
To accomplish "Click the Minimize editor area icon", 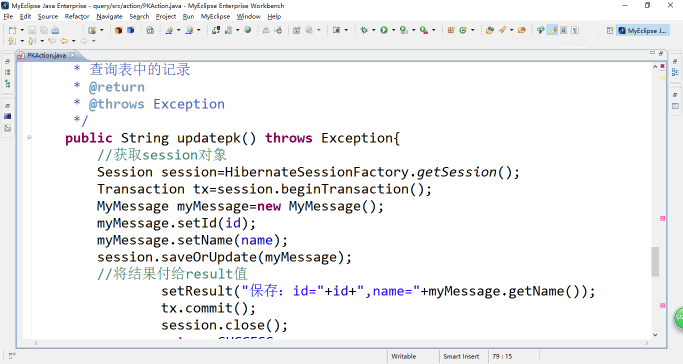I will (652, 53).
